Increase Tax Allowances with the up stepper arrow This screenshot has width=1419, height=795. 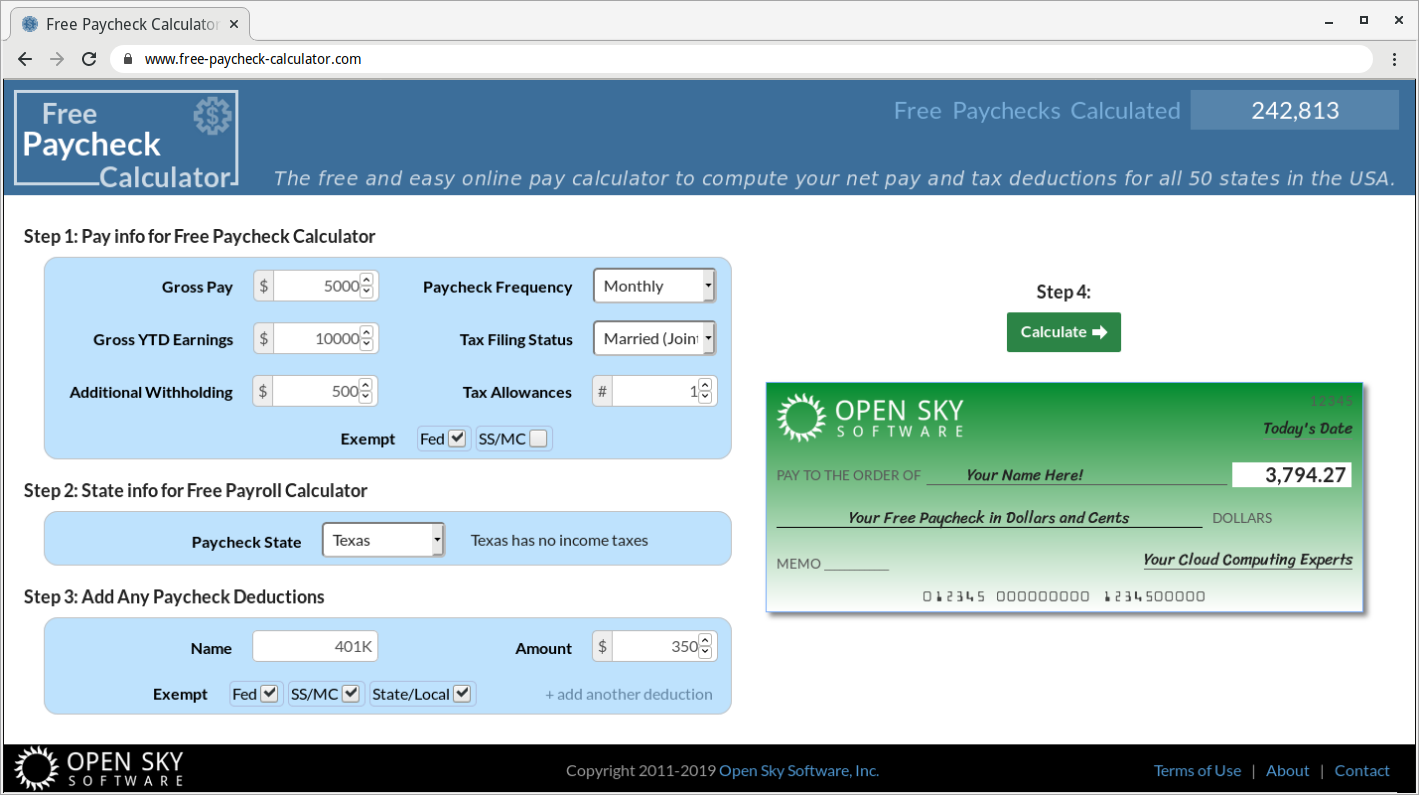(703, 385)
